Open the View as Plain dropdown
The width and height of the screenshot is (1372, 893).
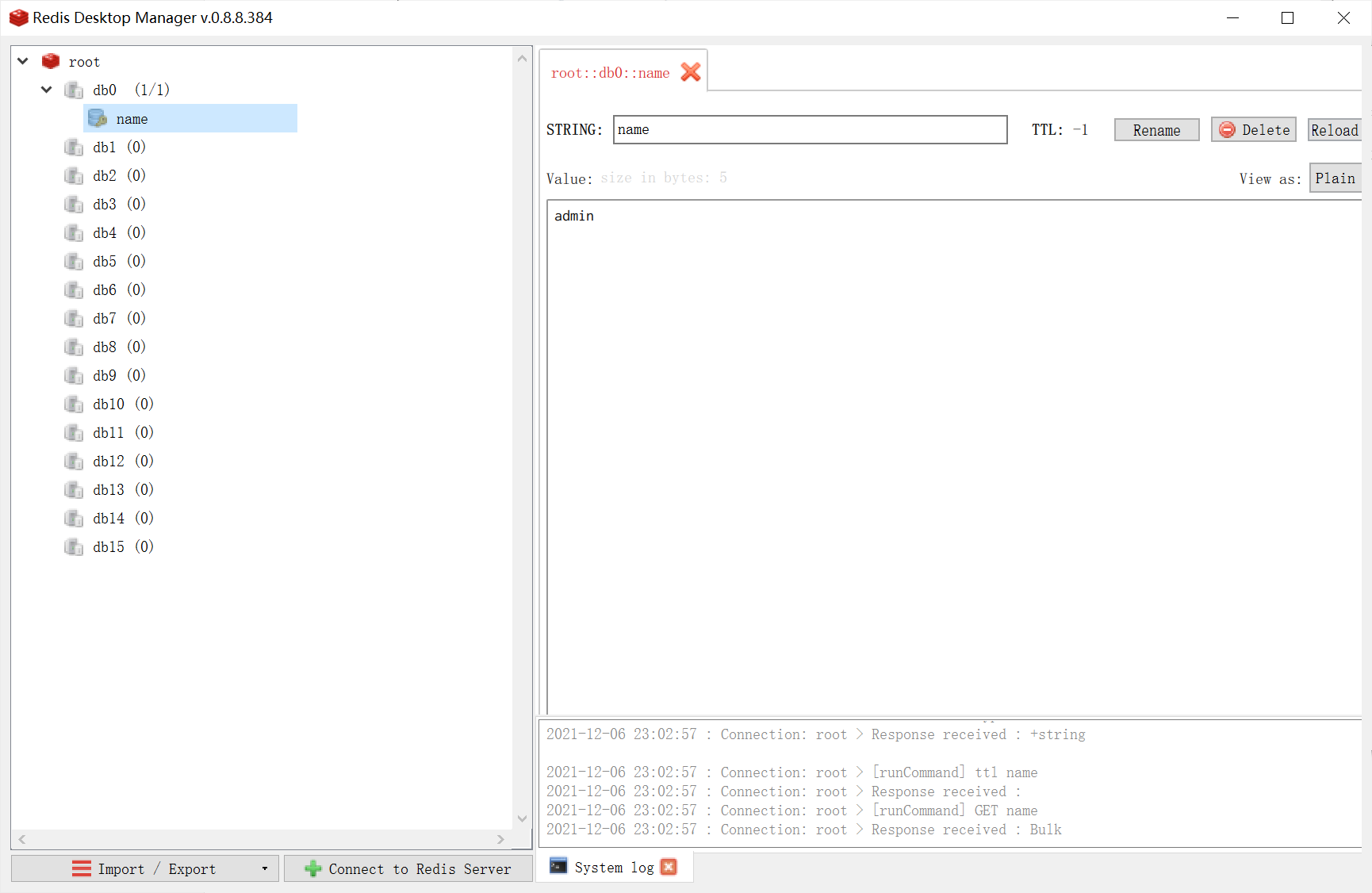point(1336,178)
